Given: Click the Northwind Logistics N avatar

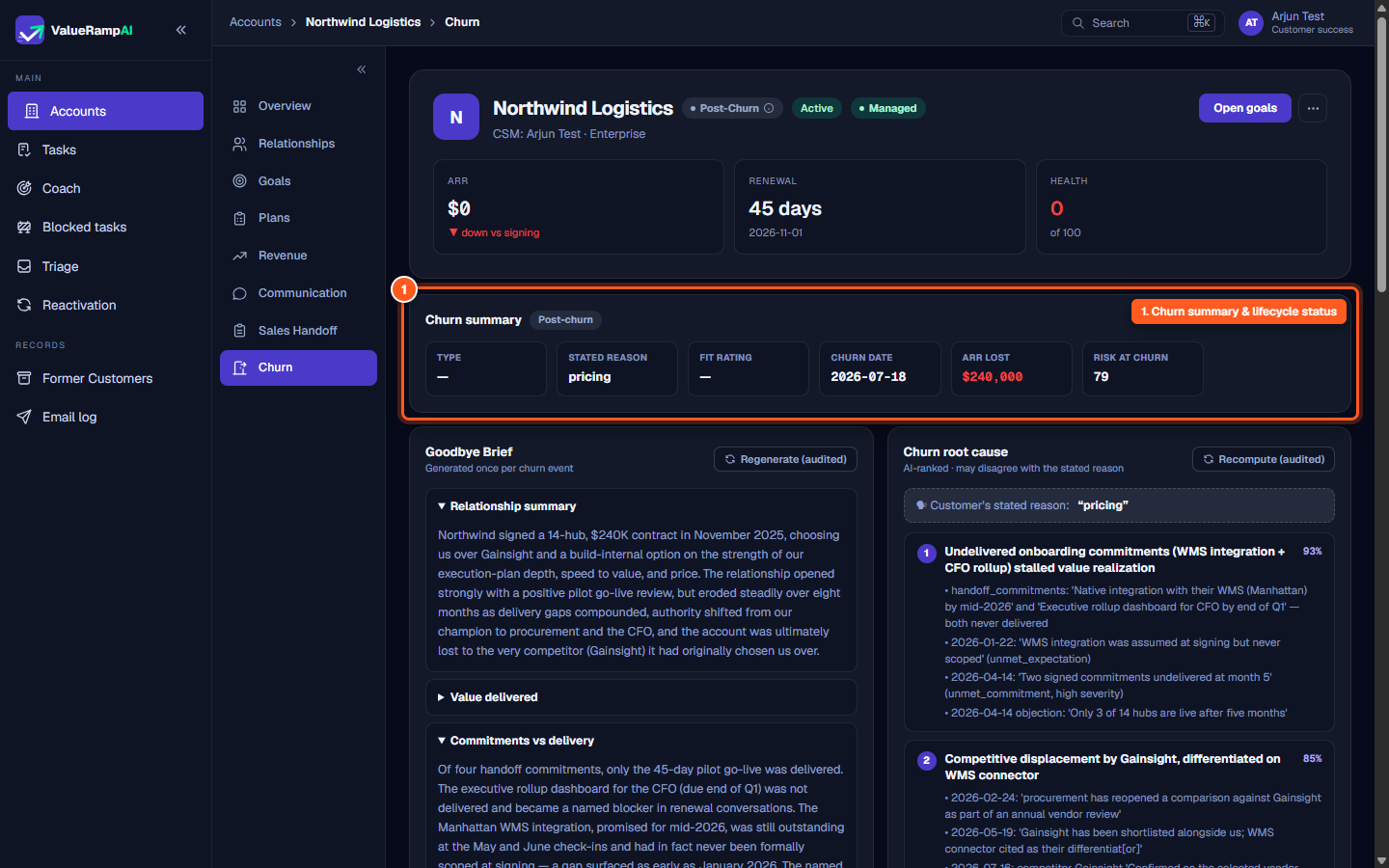Looking at the screenshot, I should pyautogui.click(x=456, y=117).
